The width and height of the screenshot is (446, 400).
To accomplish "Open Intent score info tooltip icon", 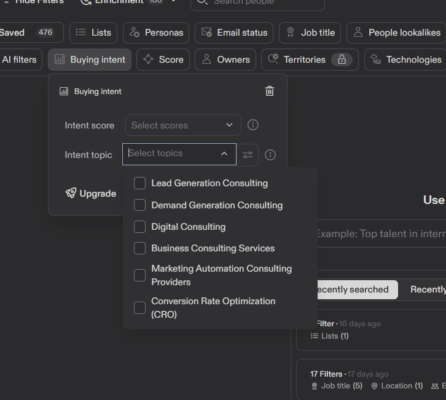I will point(253,125).
